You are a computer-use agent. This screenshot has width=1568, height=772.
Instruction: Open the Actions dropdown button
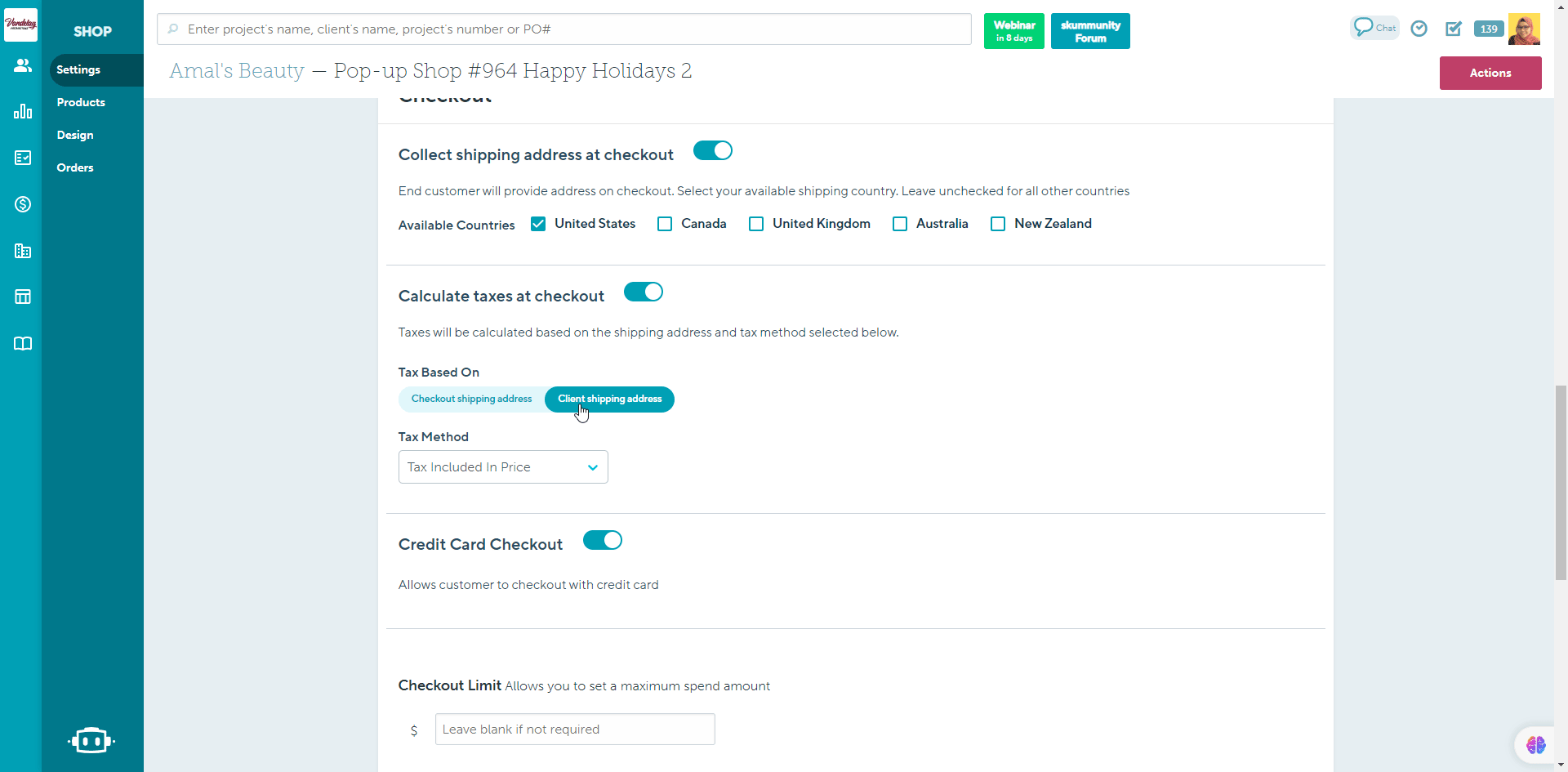click(x=1490, y=73)
